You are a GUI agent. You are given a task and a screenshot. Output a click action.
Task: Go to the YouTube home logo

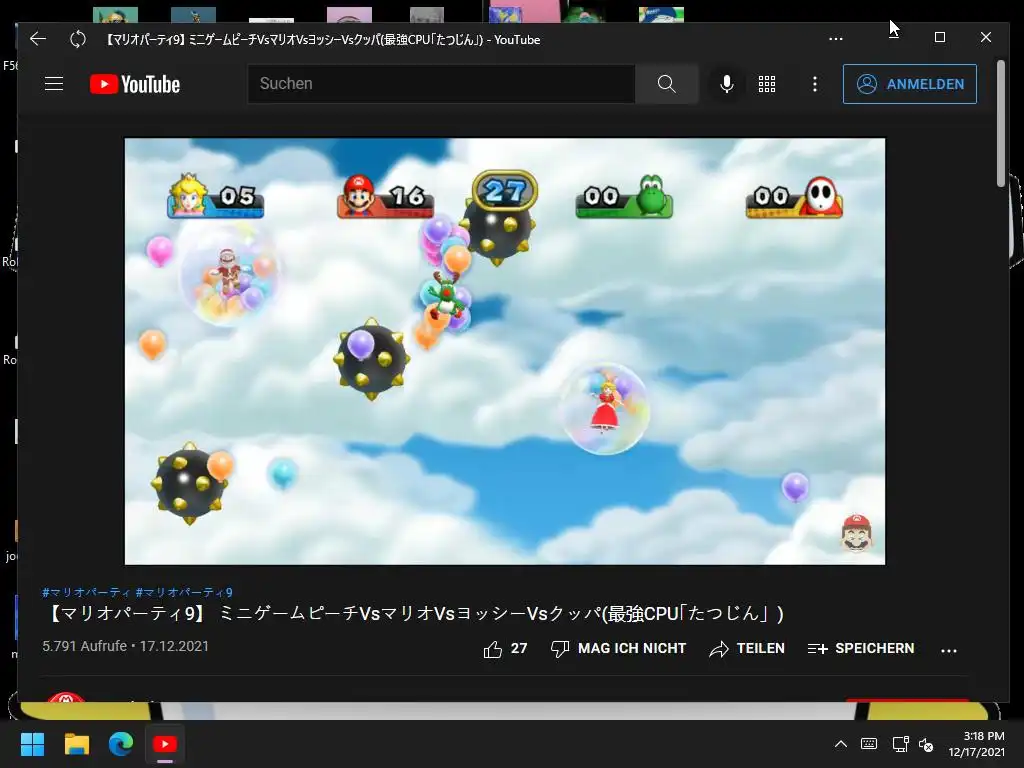[x=135, y=84]
